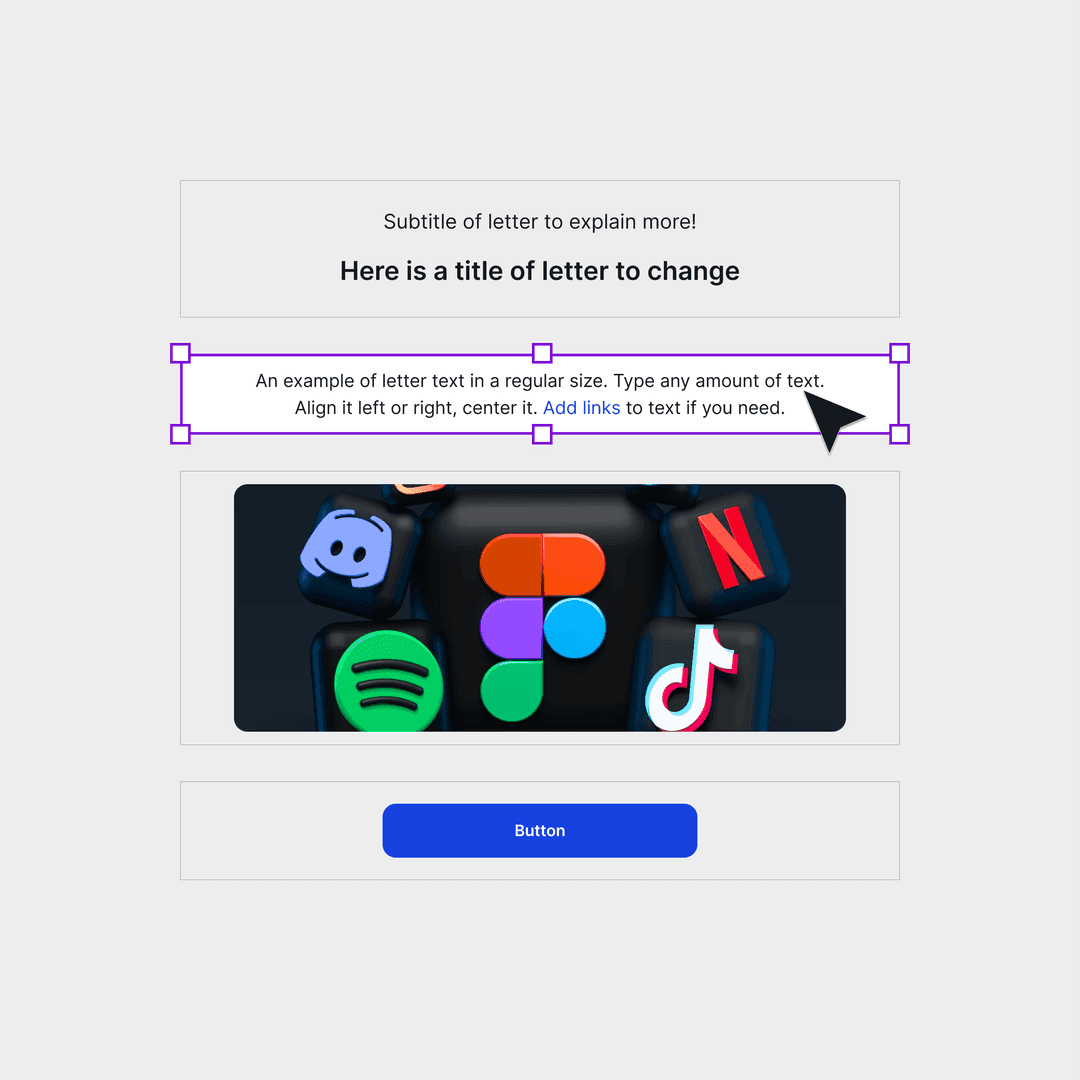Image resolution: width=1080 pixels, height=1080 pixels.
Task: Select the subtitle of letter text
Action: [x=539, y=222]
